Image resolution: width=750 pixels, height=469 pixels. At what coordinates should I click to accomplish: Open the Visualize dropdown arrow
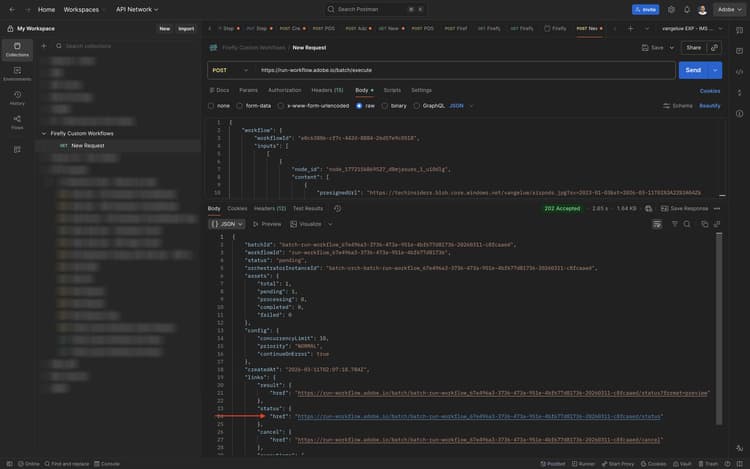pos(330,224)
